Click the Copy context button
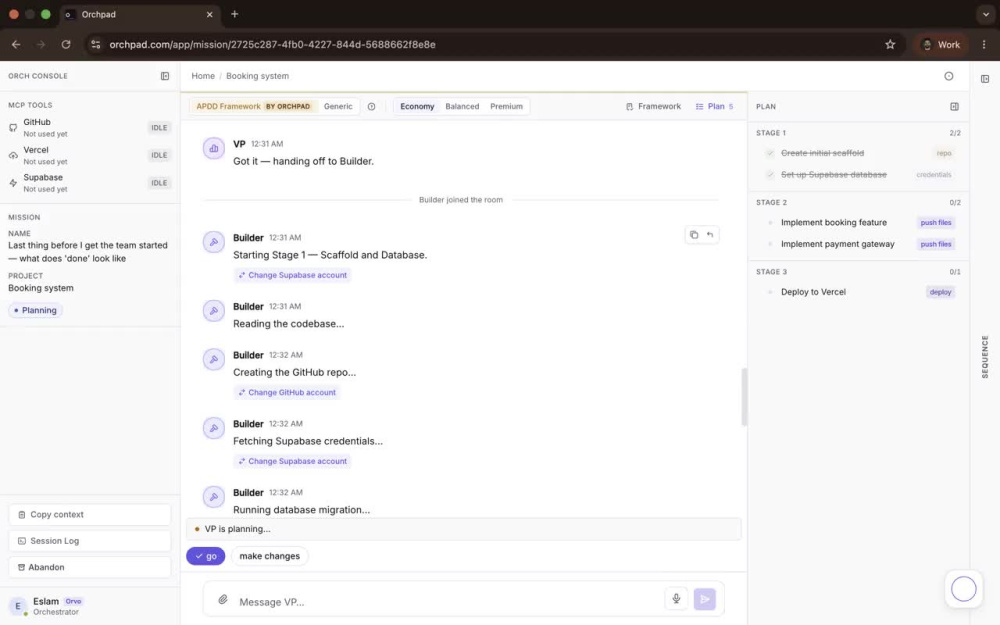 point(89,515)
